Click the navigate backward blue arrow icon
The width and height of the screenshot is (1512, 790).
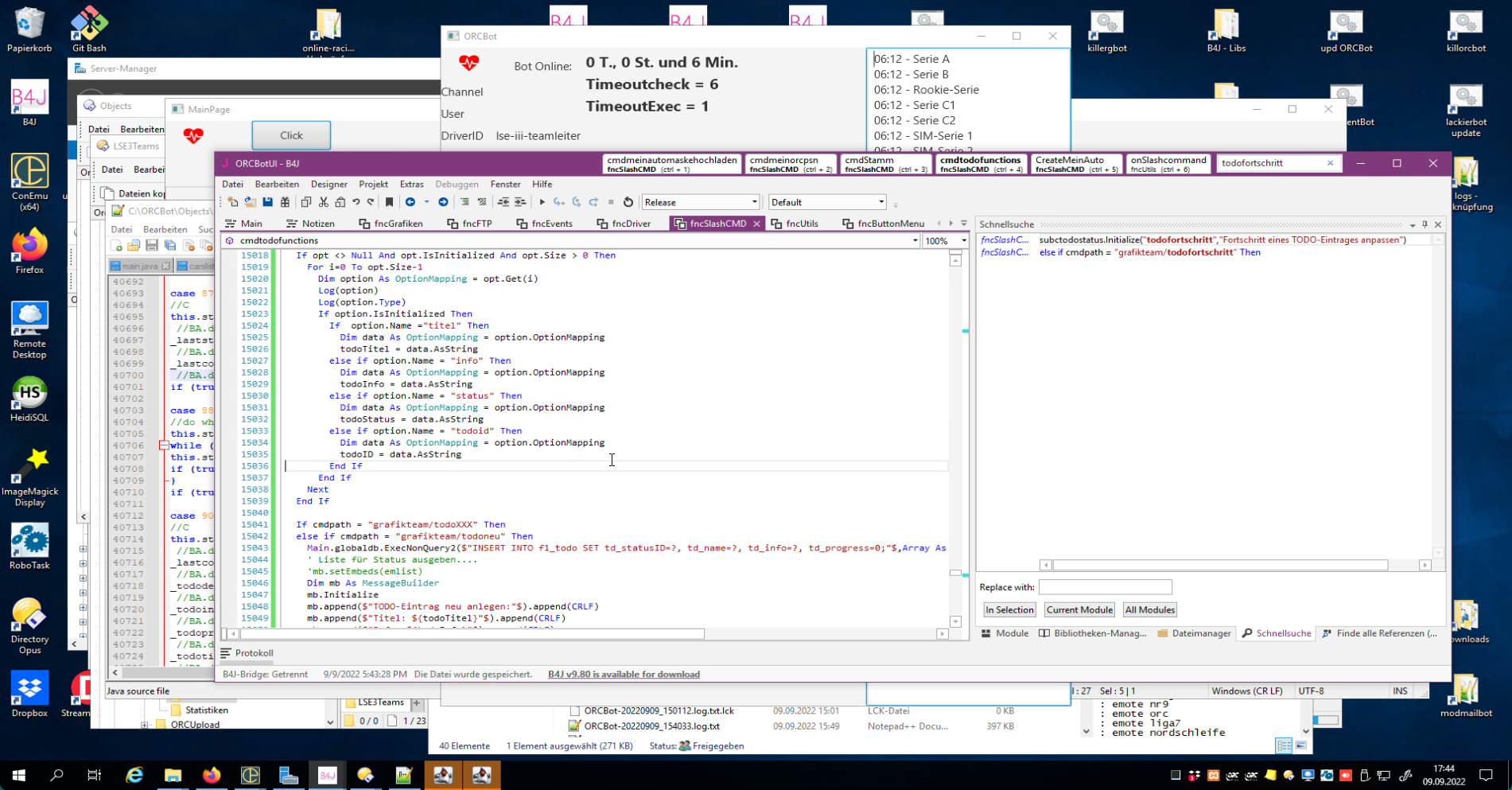(410, 202)
